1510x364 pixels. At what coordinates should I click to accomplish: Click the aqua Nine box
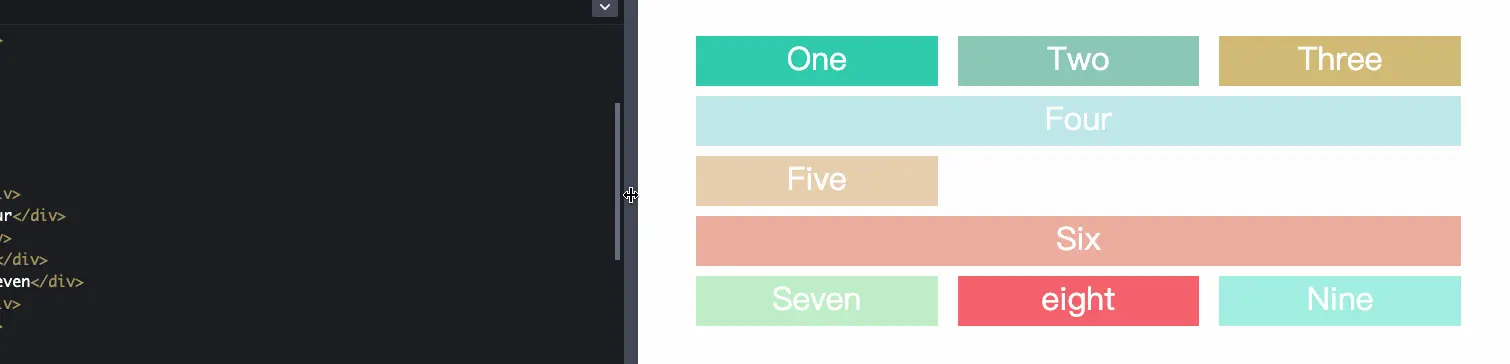[x=1340, y=301]
